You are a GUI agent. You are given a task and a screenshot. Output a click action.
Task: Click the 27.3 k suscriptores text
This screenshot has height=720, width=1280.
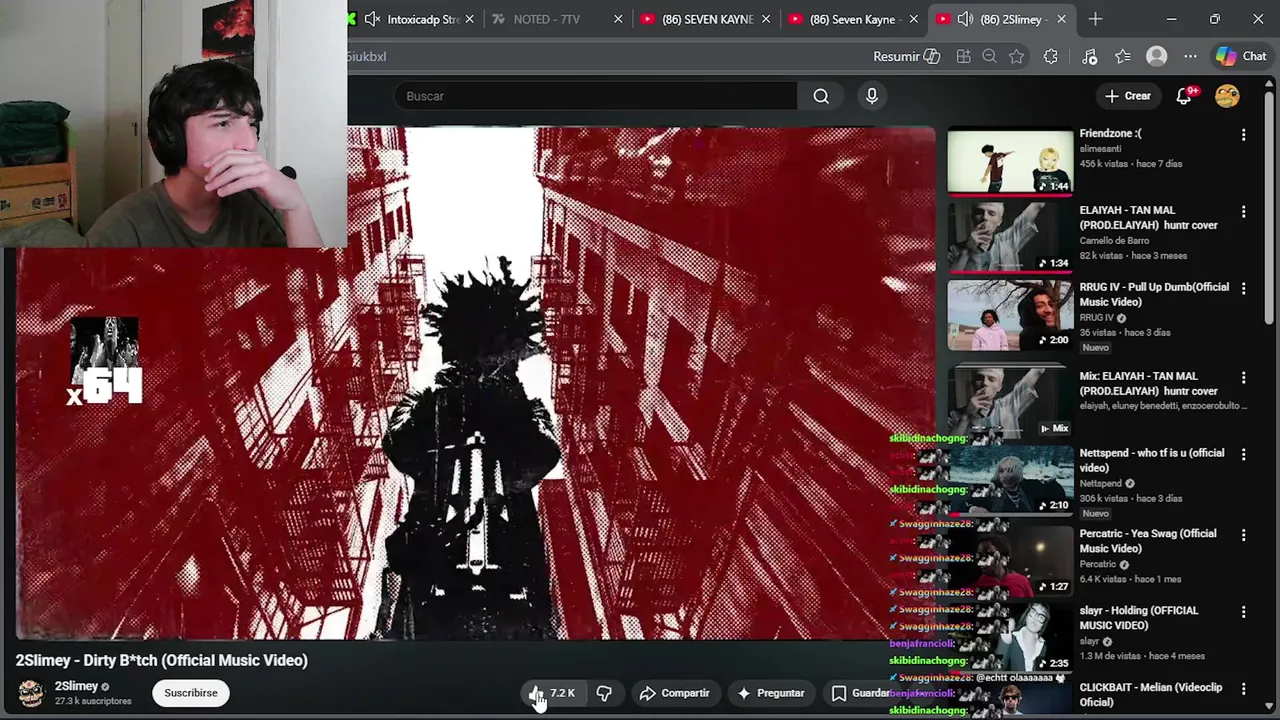click(x=93, y=702)
